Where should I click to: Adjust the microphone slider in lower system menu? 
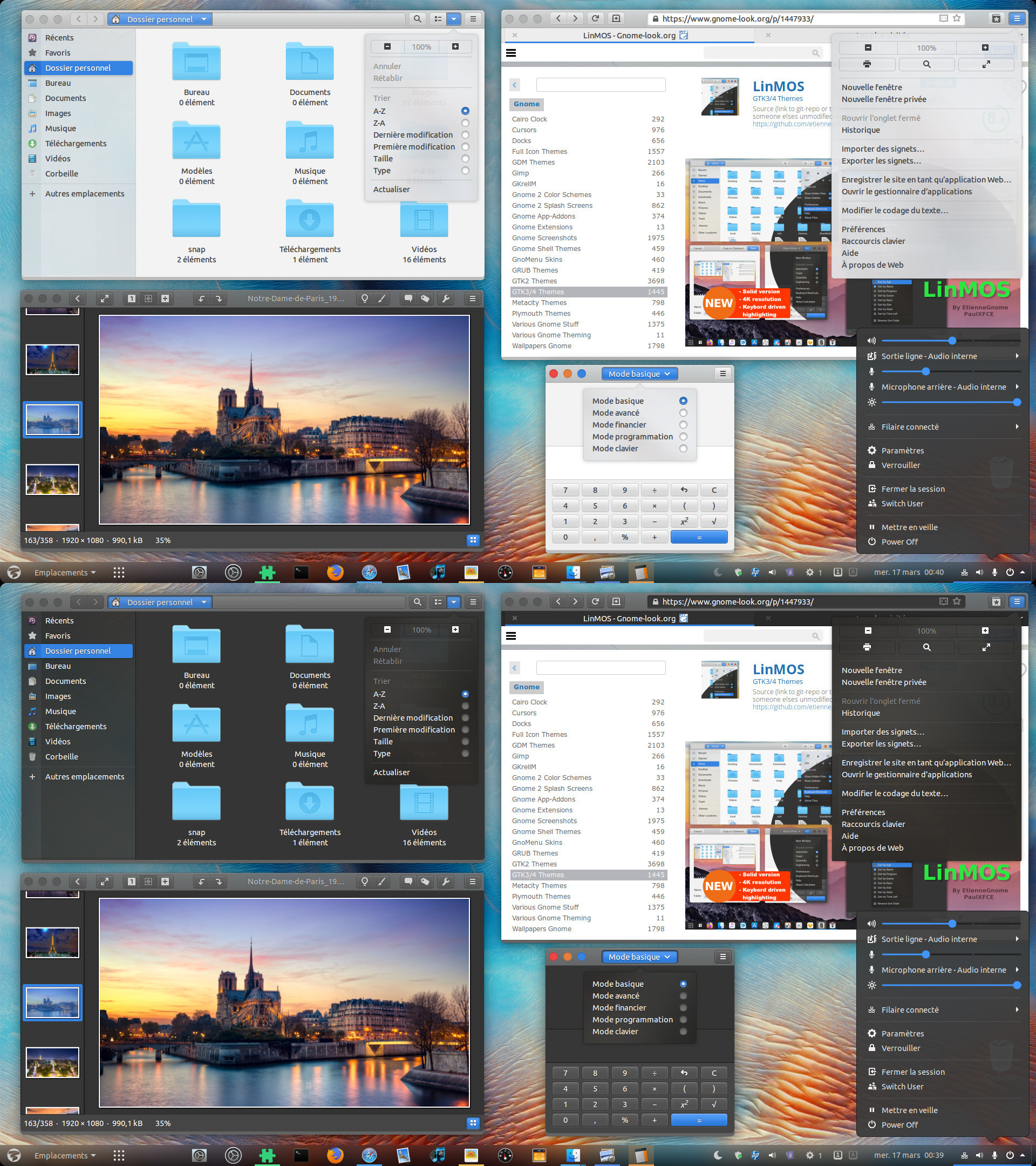pos(950,954)
